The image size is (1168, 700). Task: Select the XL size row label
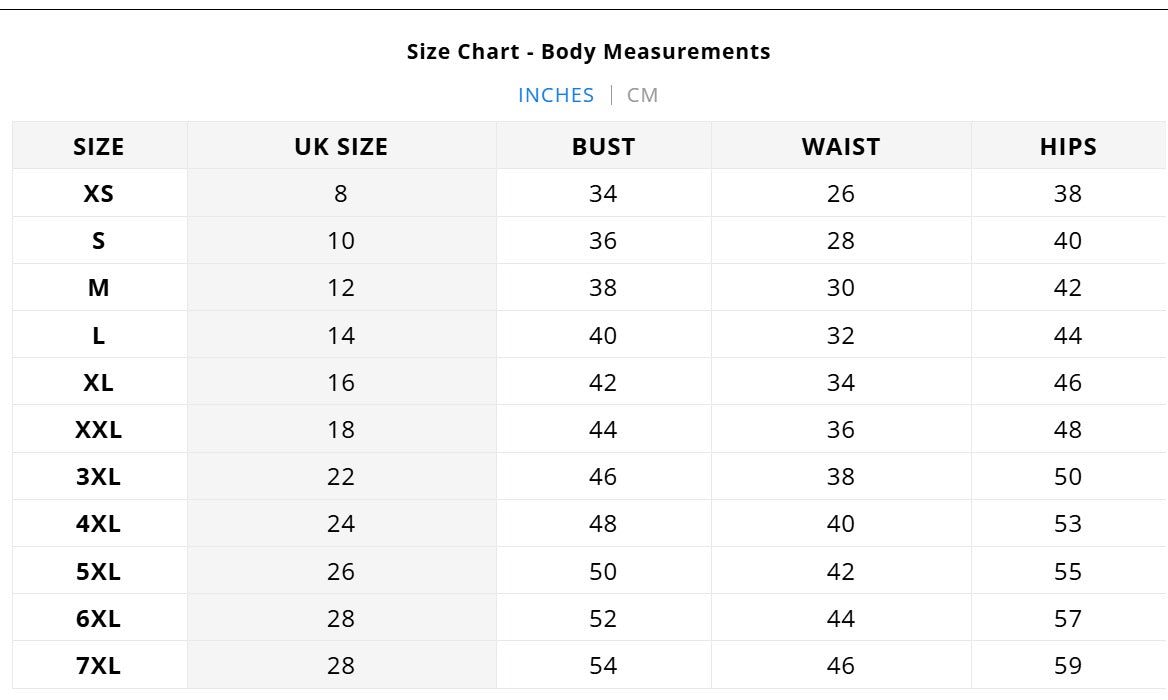pyautogui.click(x=98, y=382)
